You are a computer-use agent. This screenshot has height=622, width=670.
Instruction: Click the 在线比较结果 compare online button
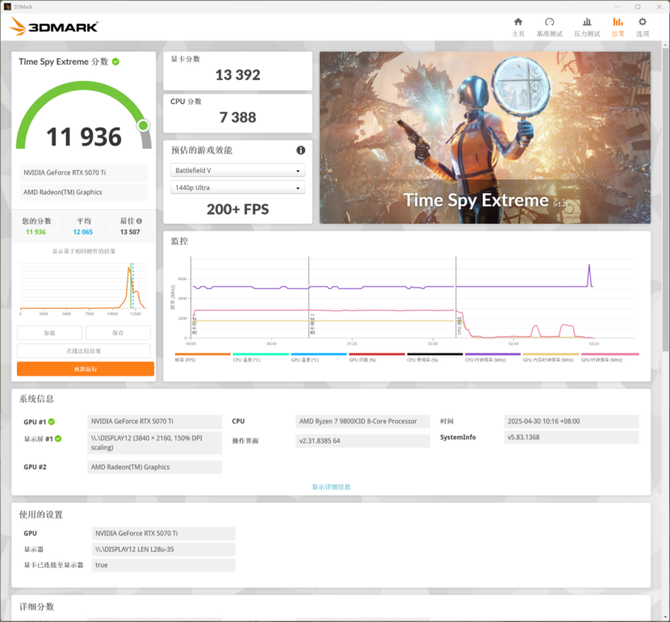point(84,351)
